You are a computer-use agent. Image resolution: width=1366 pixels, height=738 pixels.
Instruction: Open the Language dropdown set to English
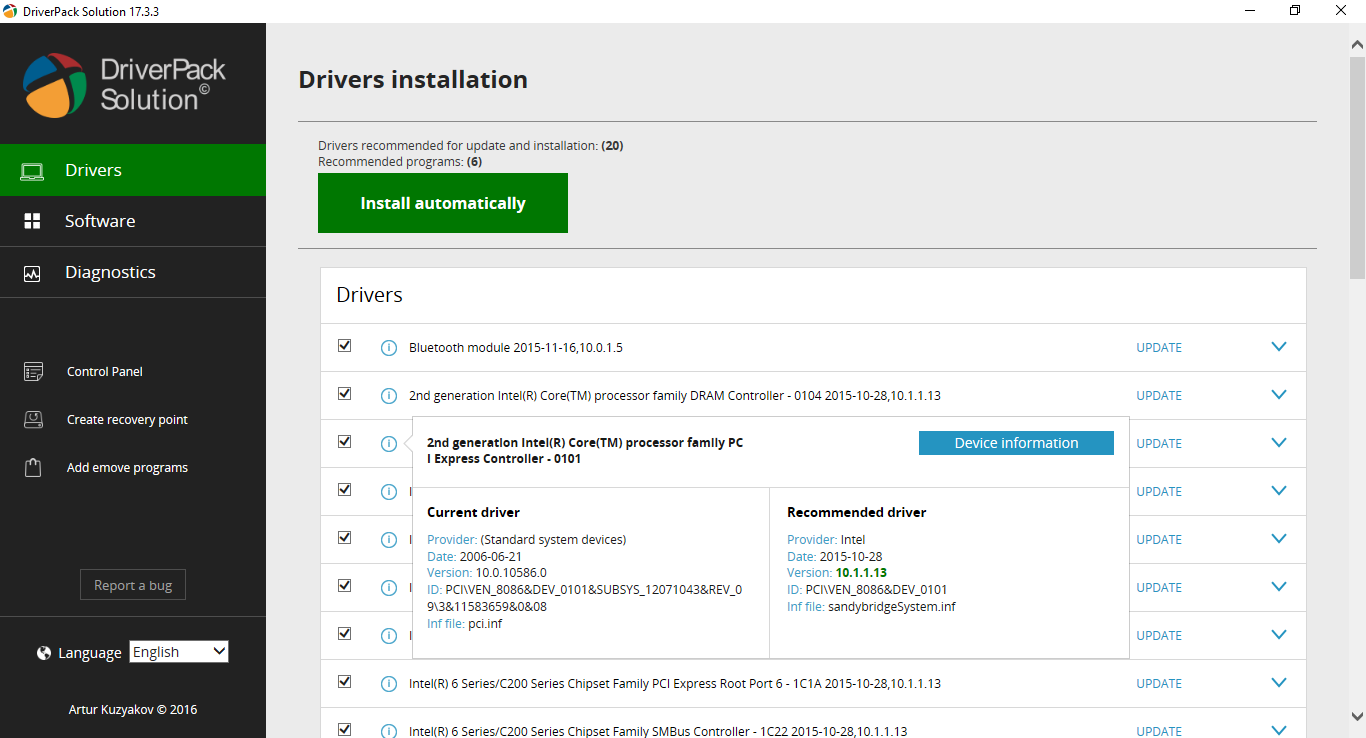[179, 652]
